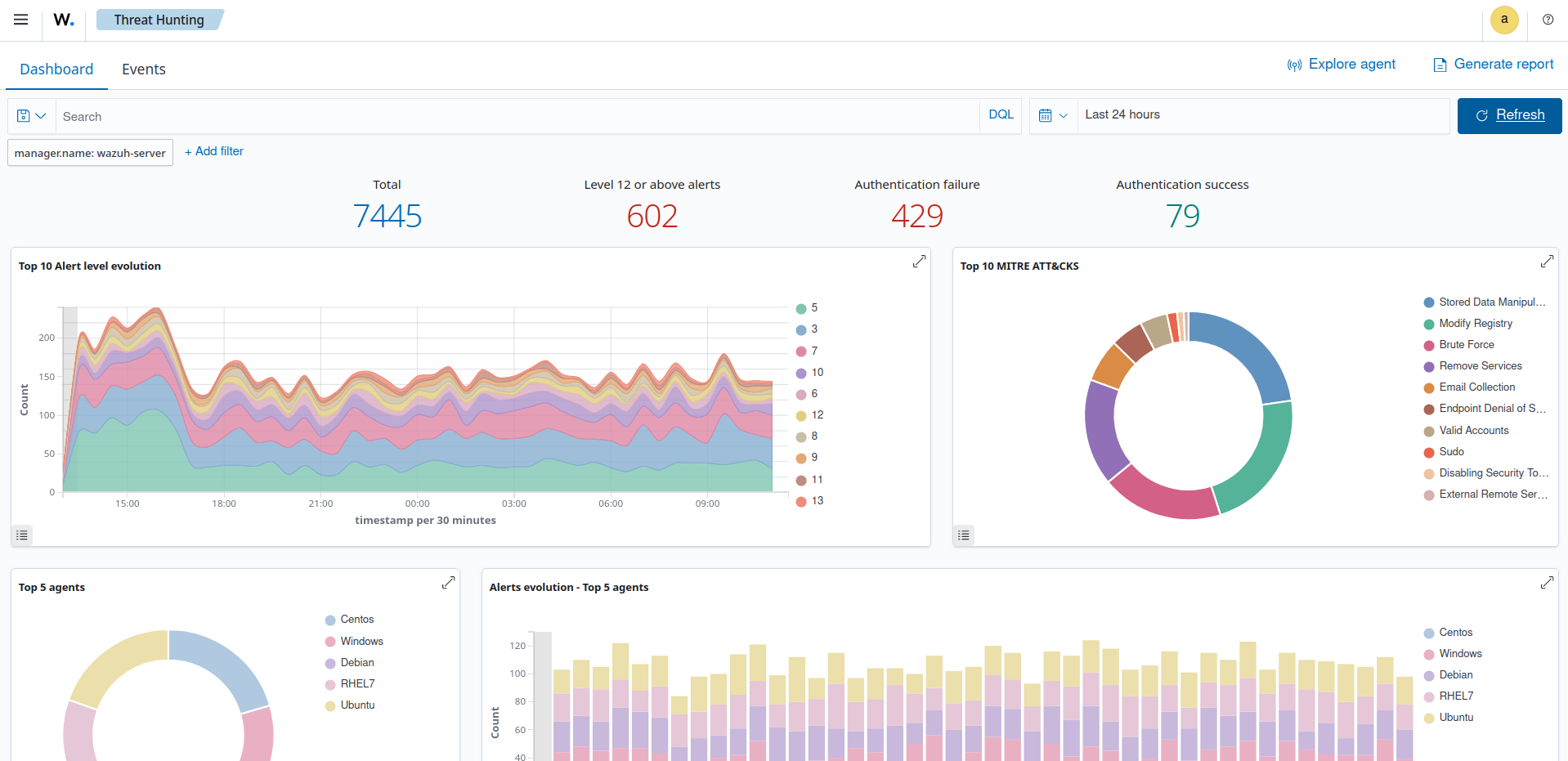Open the saved query dropdown arrow
Viewport: 1568px width, 761px height.
[x=39, y=115]
